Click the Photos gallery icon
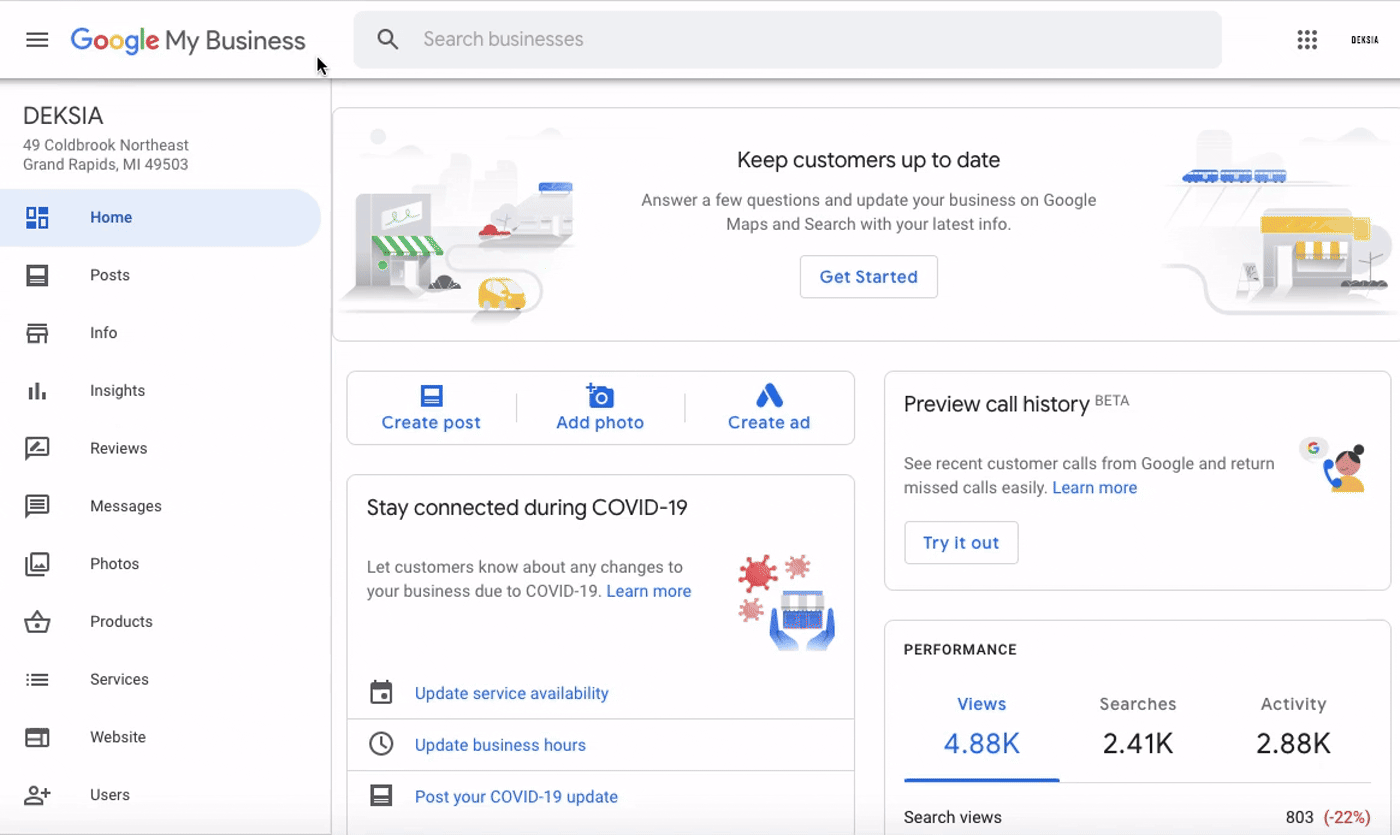 (37, 564)
